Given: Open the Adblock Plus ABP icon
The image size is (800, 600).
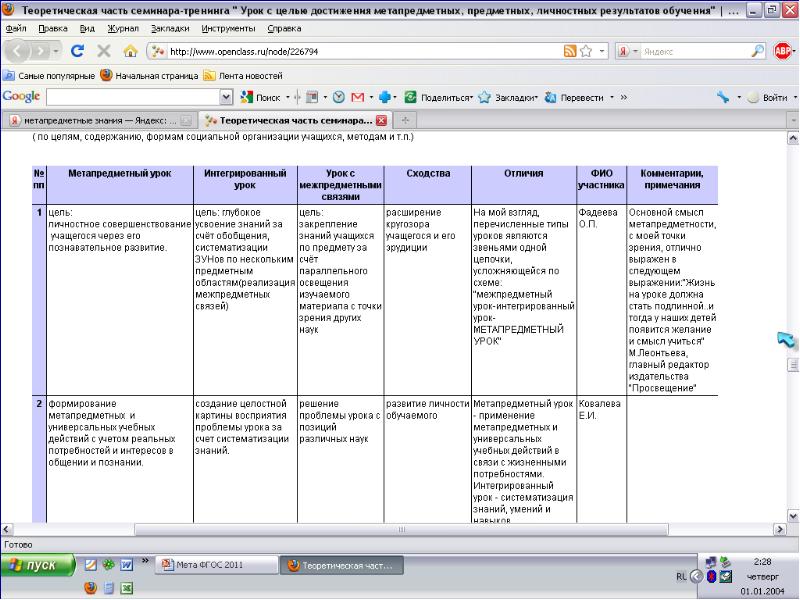Looking at the screenshot, I should click(x=784, y=50).
